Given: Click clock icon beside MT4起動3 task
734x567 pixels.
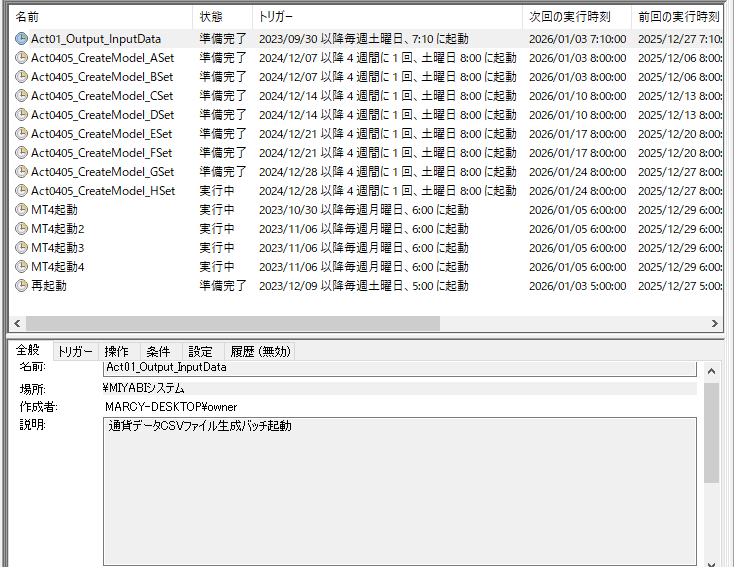Looking at the screenshot, I should pyautogui.click(x=21, y=248).
